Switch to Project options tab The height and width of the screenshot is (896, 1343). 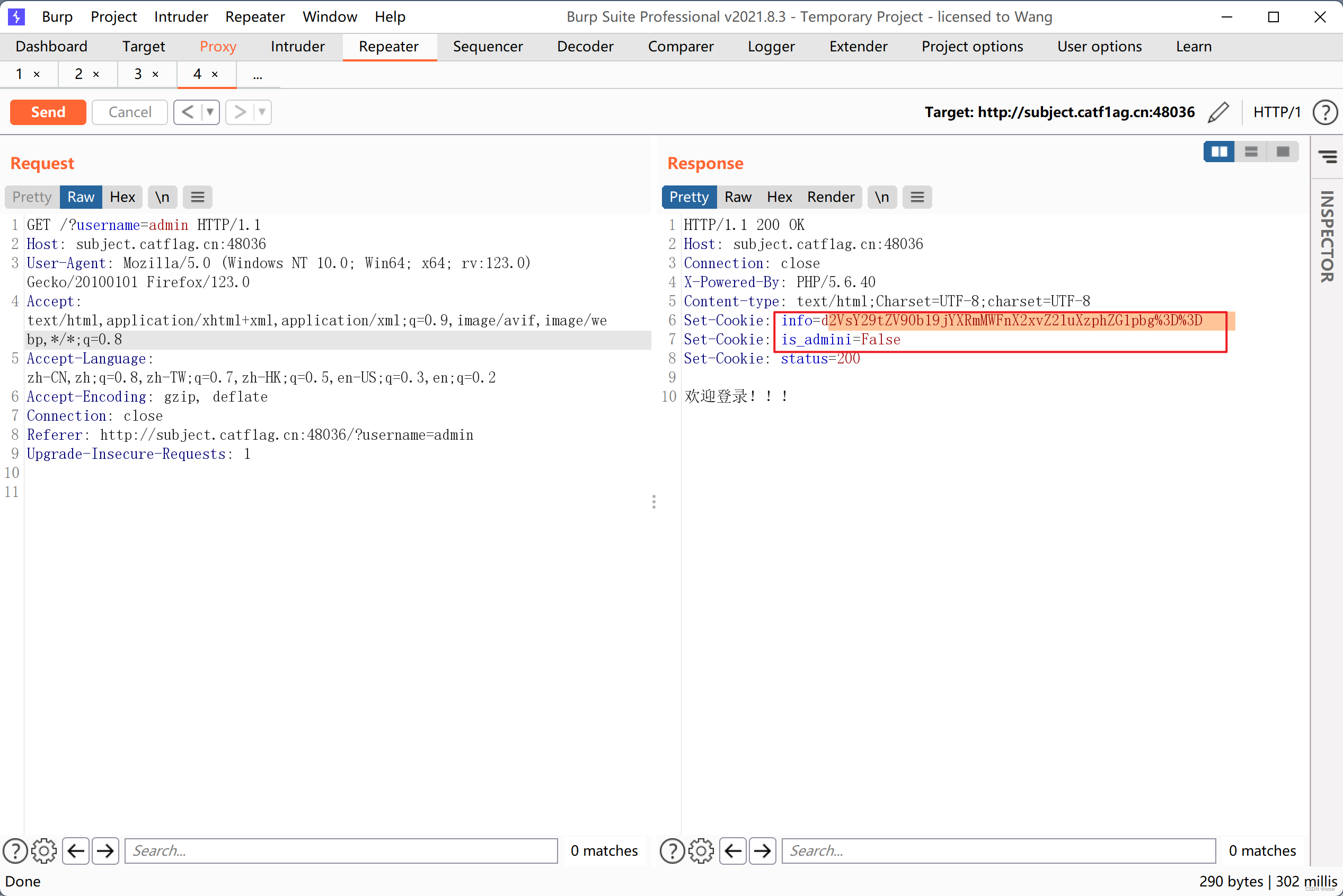click(x=972, y=46)
